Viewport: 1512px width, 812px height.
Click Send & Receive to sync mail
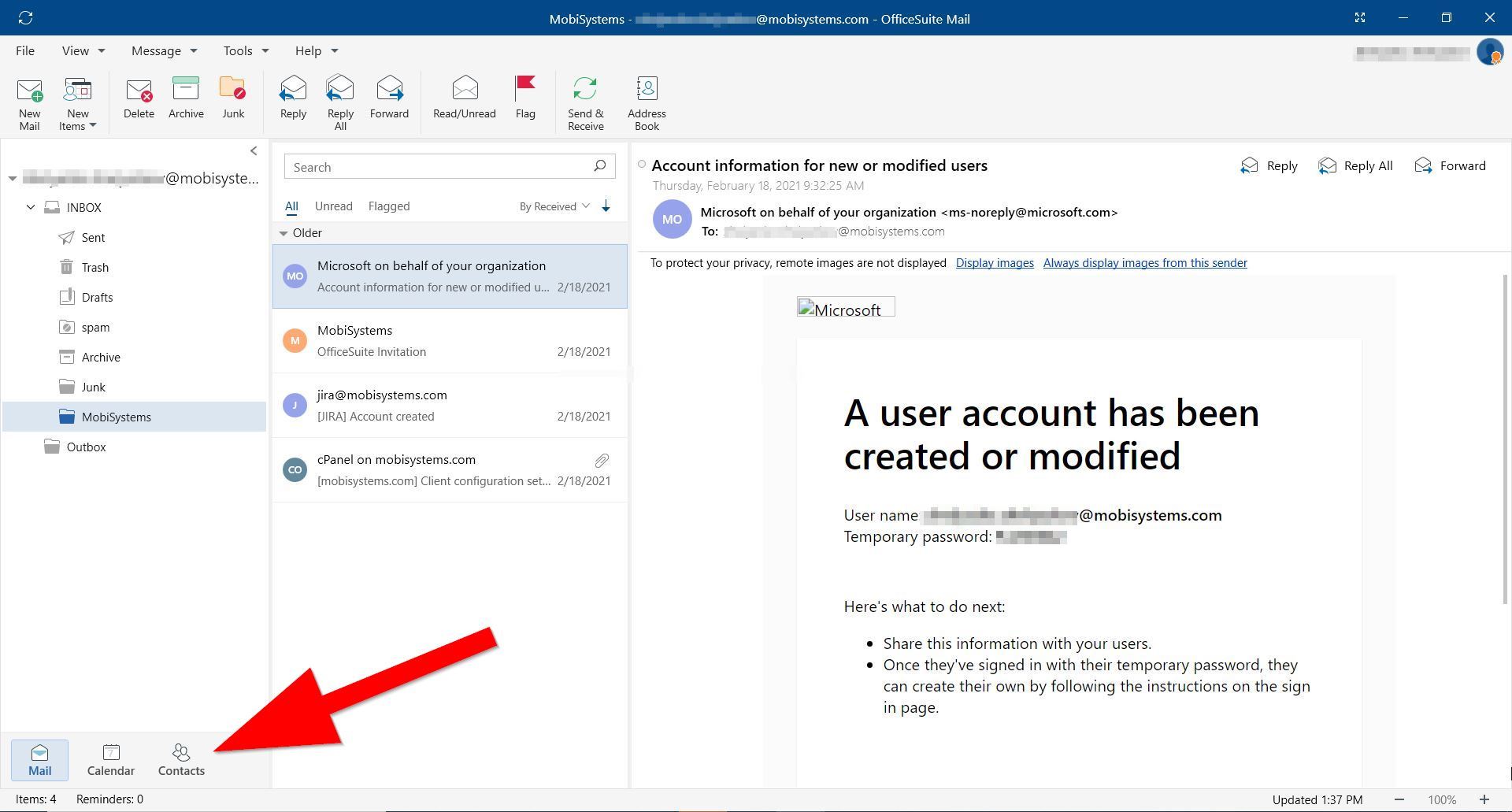pos(584,101)
